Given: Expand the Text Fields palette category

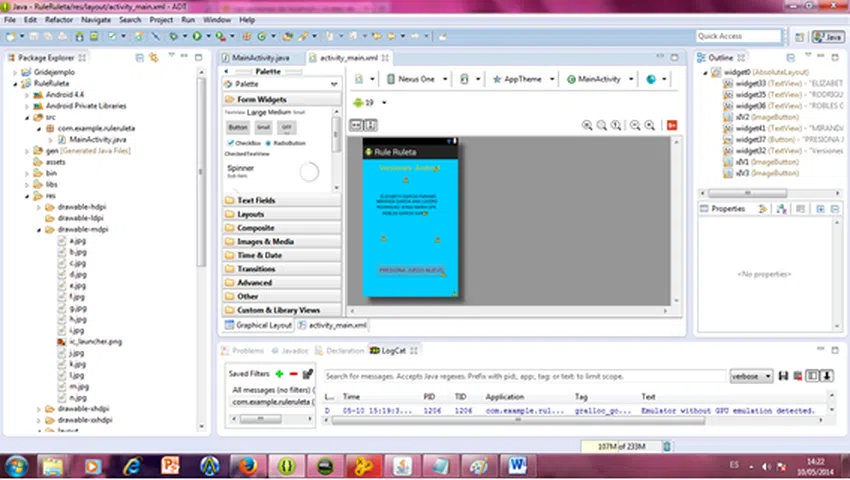Looking at the screenshot, I should coord(282,200).
